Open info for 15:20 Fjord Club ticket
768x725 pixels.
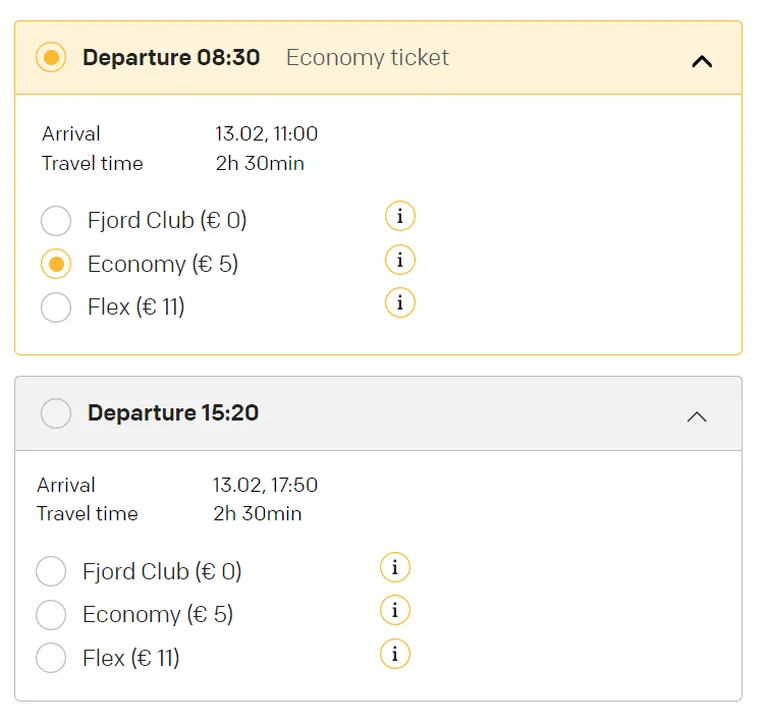[395, 567]
